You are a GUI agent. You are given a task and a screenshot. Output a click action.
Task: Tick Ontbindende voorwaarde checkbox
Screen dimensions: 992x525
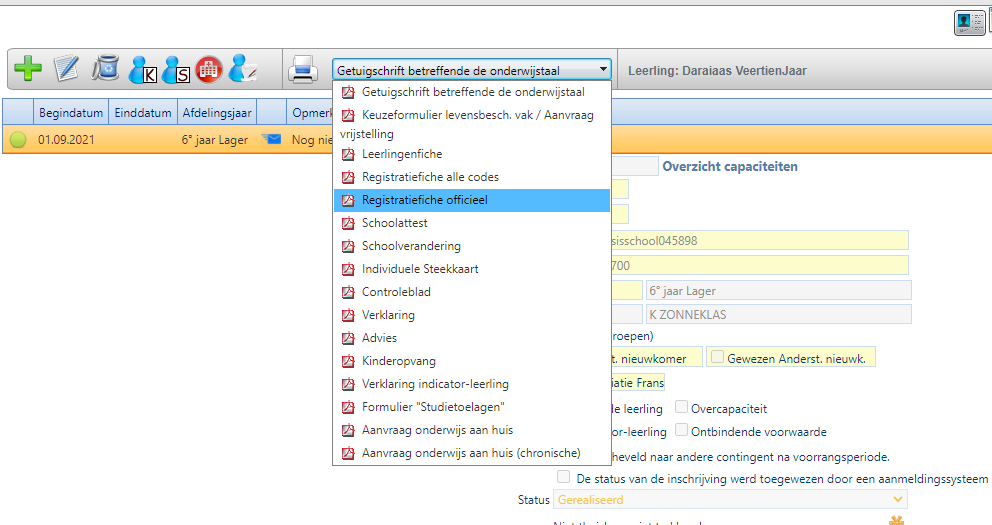click(x=681, y=430)
